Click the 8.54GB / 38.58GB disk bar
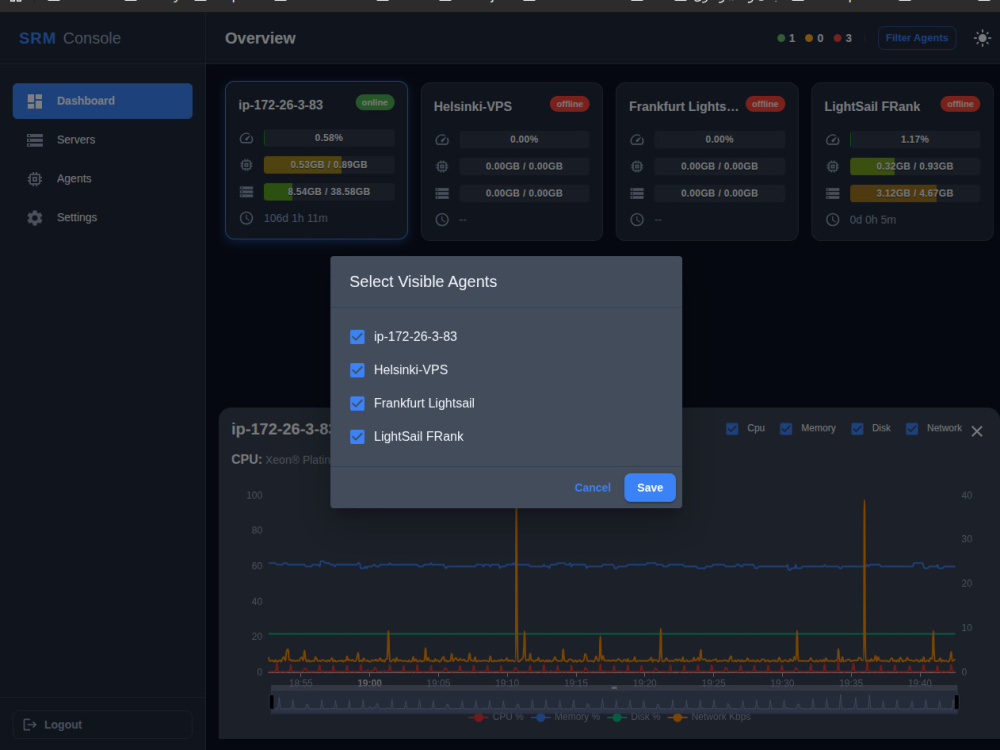The width and height of the screenshot is (1000, 750). pyautogui.click(x=329, y=191)
